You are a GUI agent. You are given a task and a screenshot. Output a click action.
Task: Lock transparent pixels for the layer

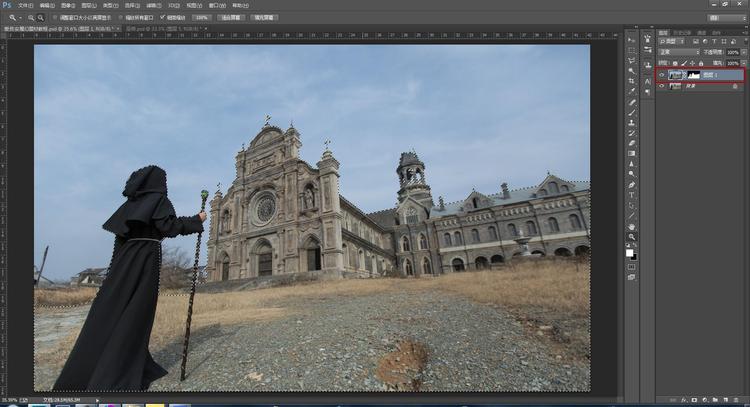coord(675,64)
